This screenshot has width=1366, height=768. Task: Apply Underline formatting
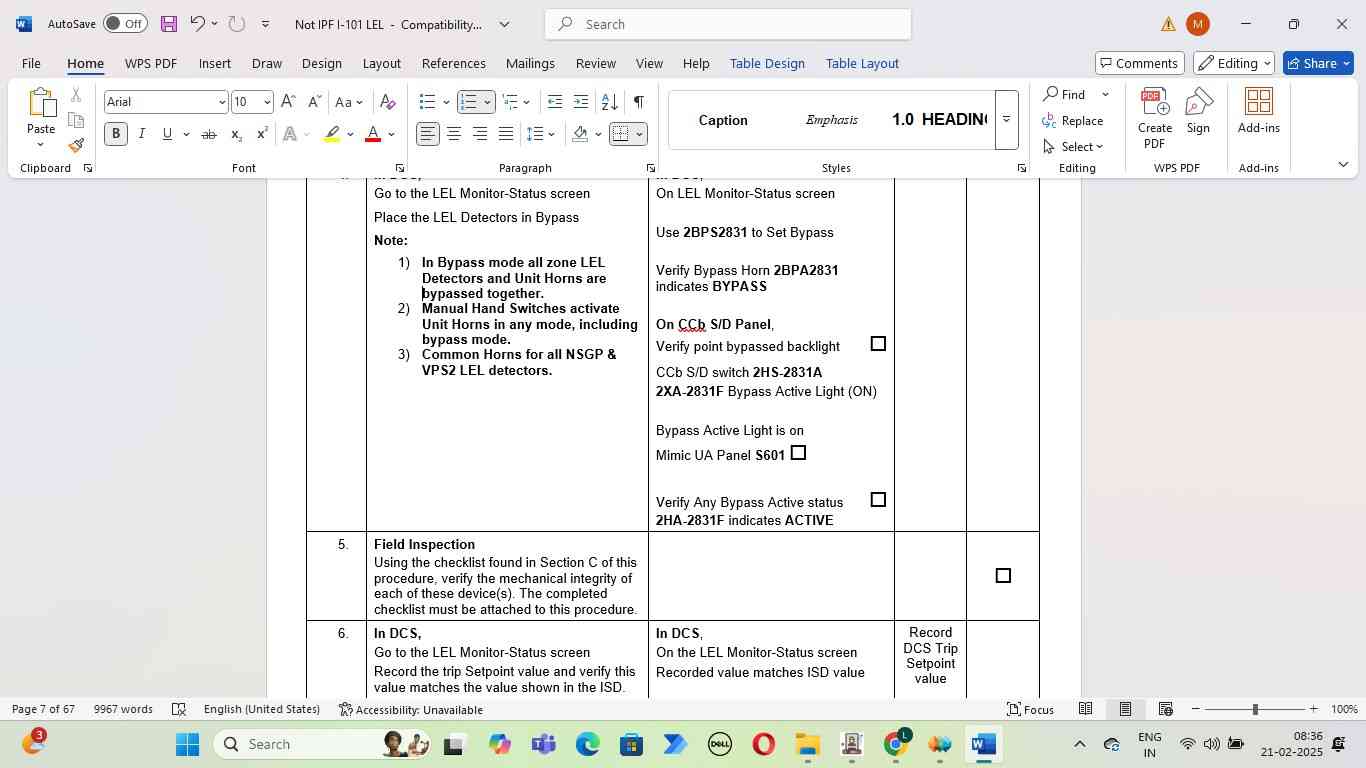click(167, 134)
